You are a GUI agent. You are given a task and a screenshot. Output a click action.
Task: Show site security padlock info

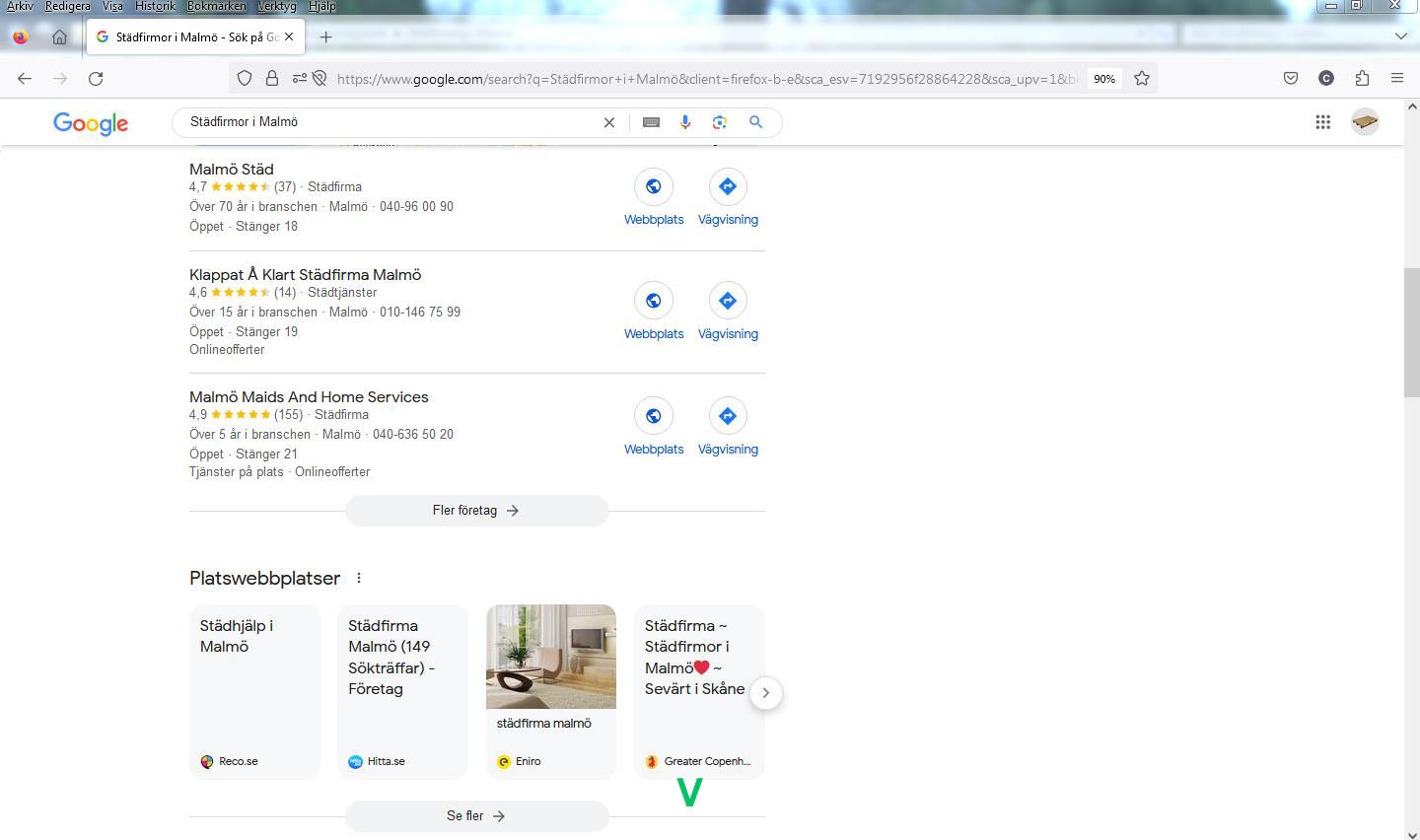(272, 79)
